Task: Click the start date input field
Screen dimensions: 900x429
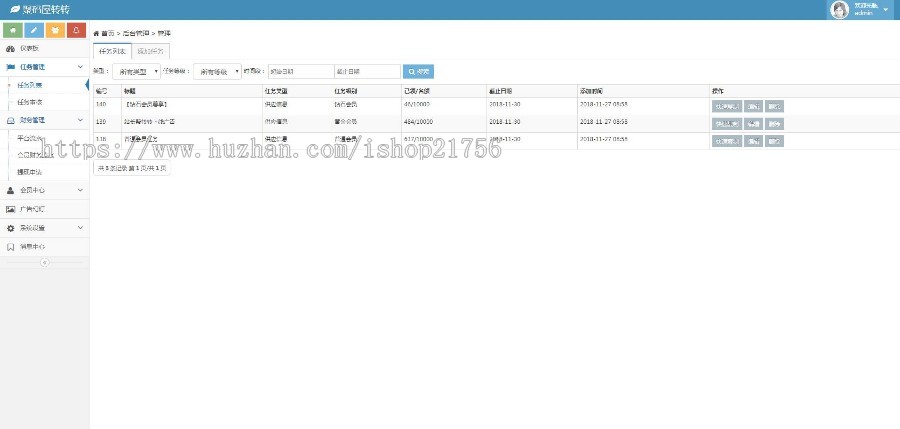Action: pyautogui.click(x=301, y=72)
